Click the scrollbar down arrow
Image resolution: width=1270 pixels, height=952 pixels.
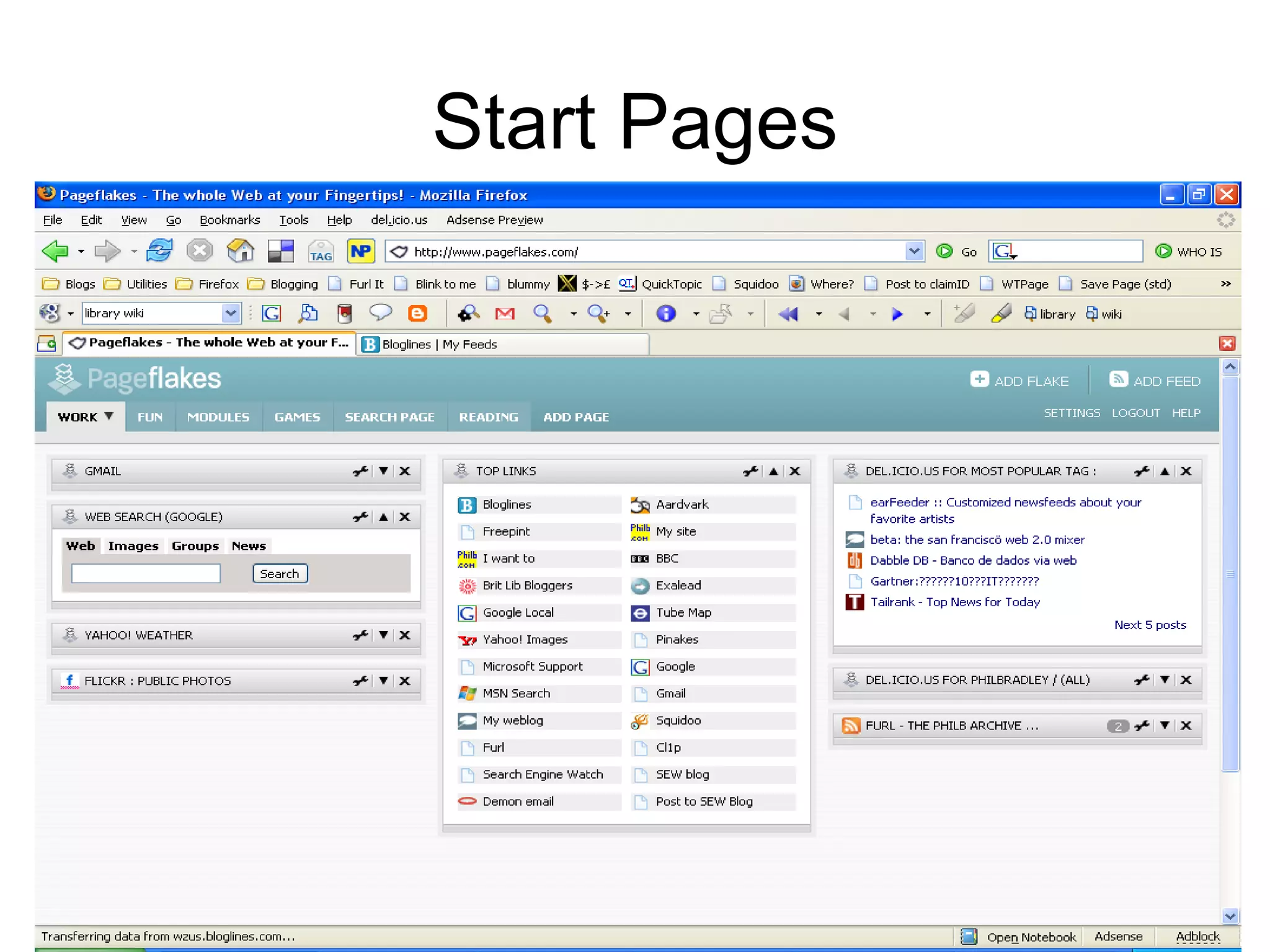[1230, 915]
